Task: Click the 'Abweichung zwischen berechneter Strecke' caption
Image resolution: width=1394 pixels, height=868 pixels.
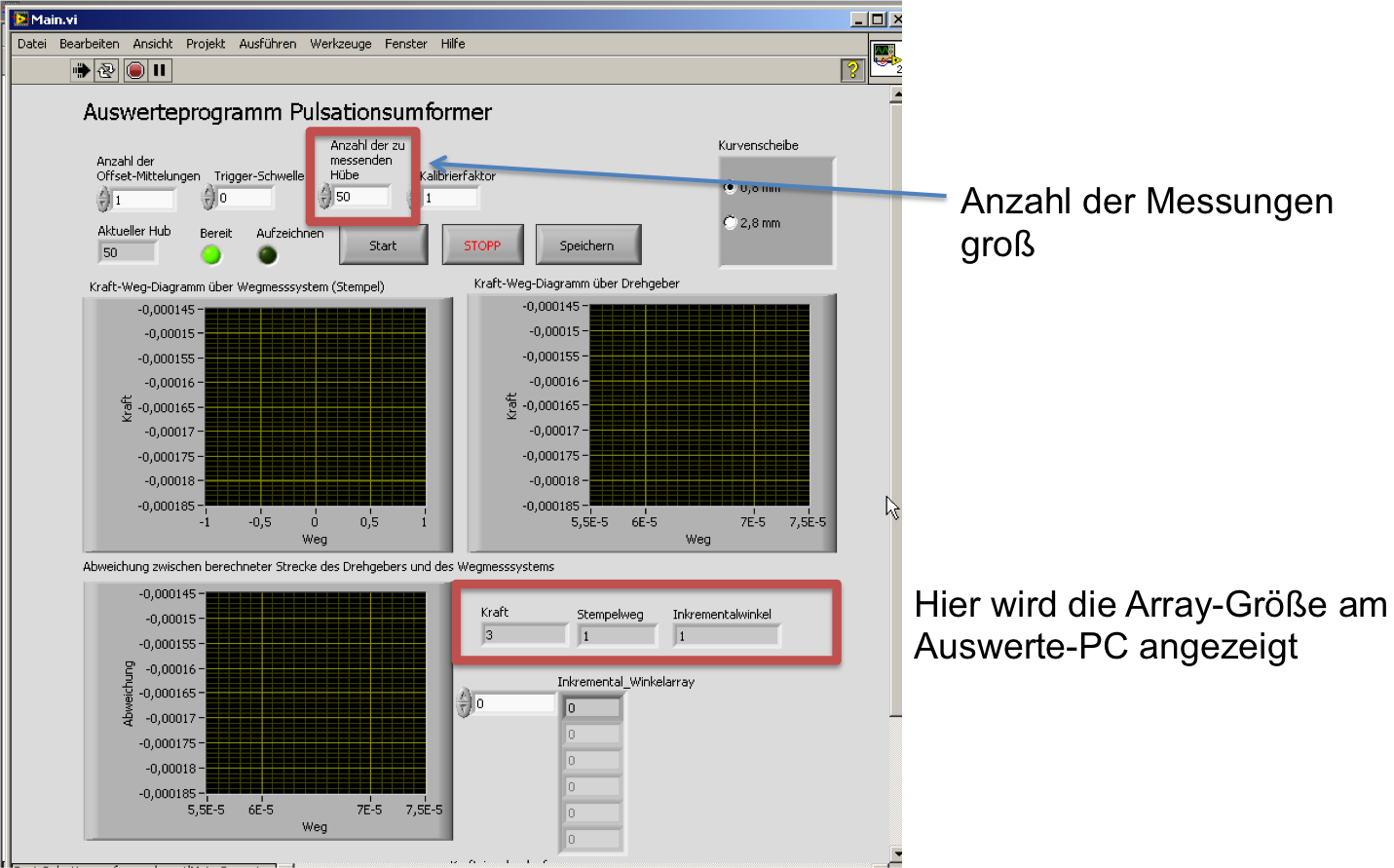Action: tap(319, 567)
